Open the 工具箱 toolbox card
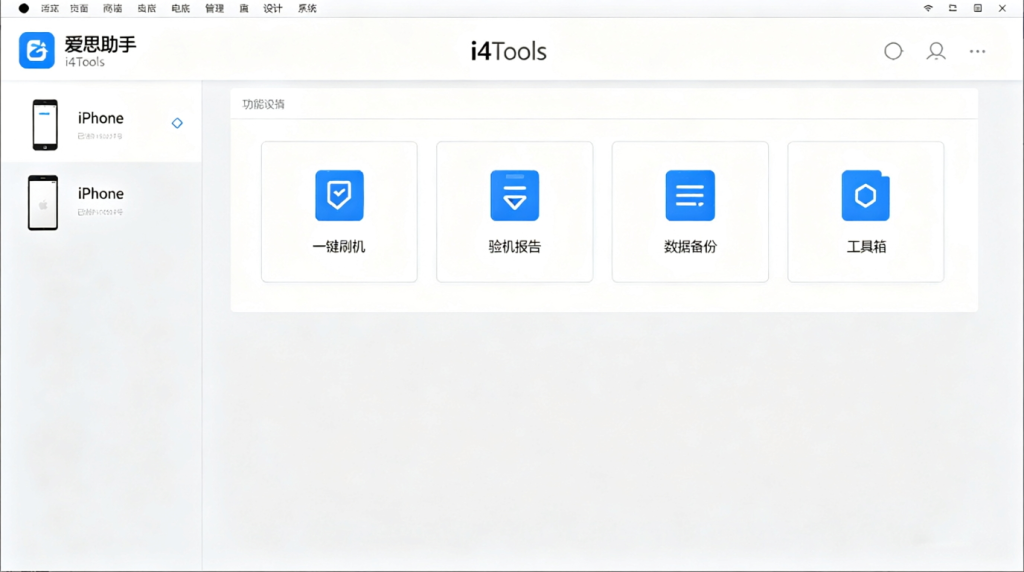This screenshot has height=572, width=1024. click(865, 212)
